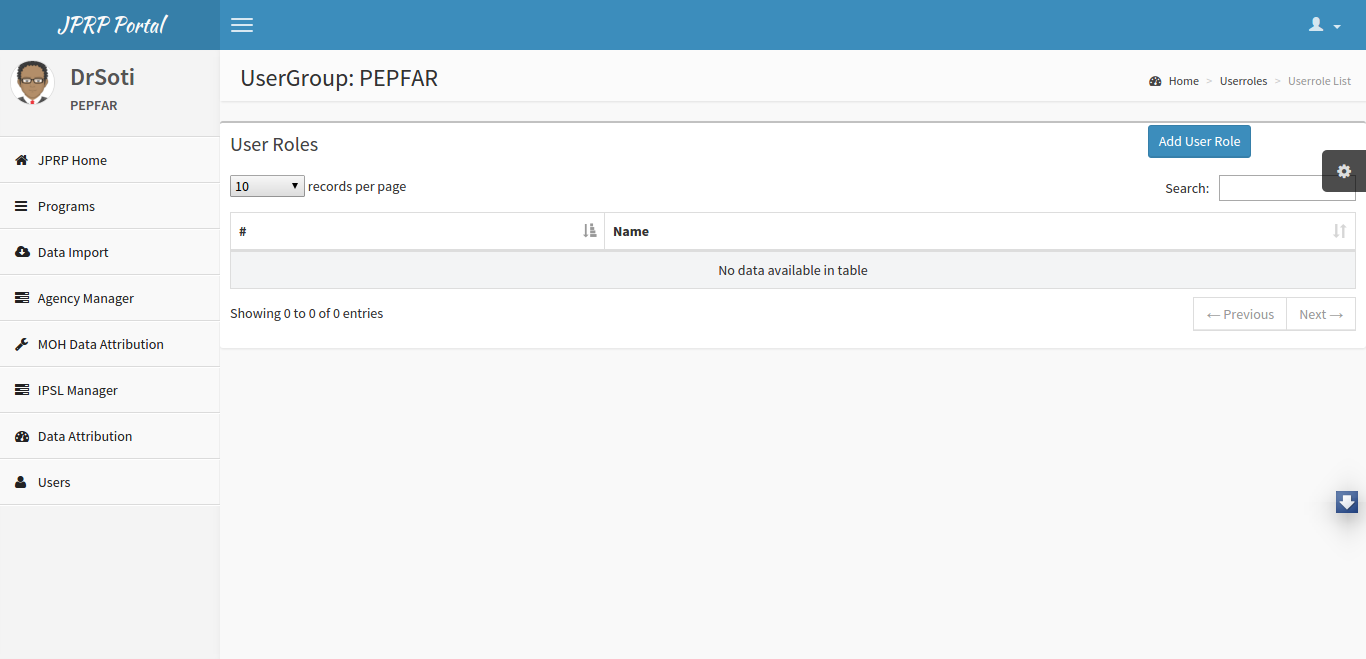Open the settings gear panel
Viewport: 1366px width, 659px height.
pos(1344,171)
